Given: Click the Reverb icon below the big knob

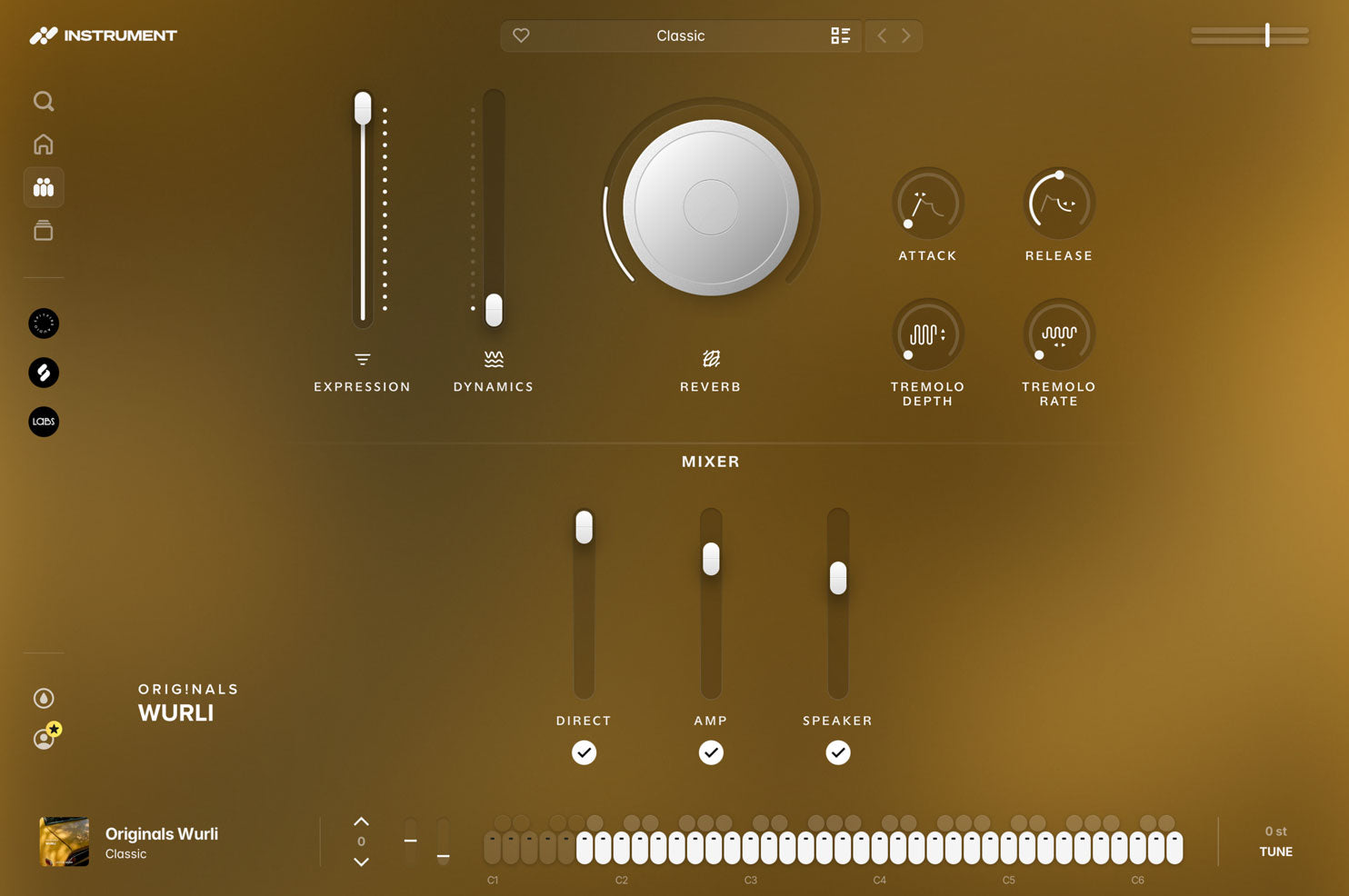Looking at the screenshot, I should pyautogui.click(x=711, y=359).
